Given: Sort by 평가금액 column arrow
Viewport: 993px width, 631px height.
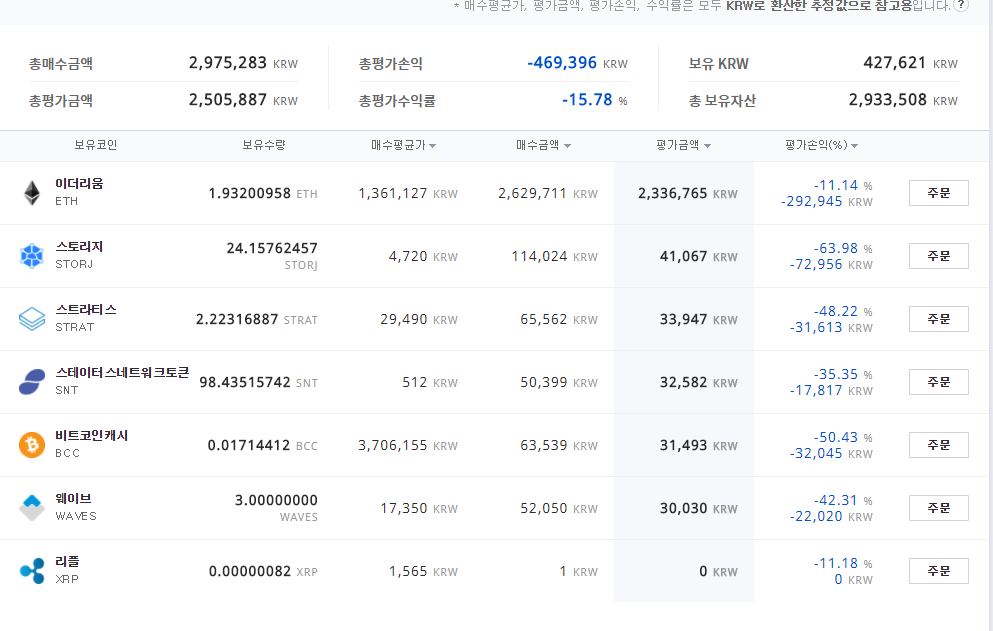Looking at the screenshot, I should (707, 146).
